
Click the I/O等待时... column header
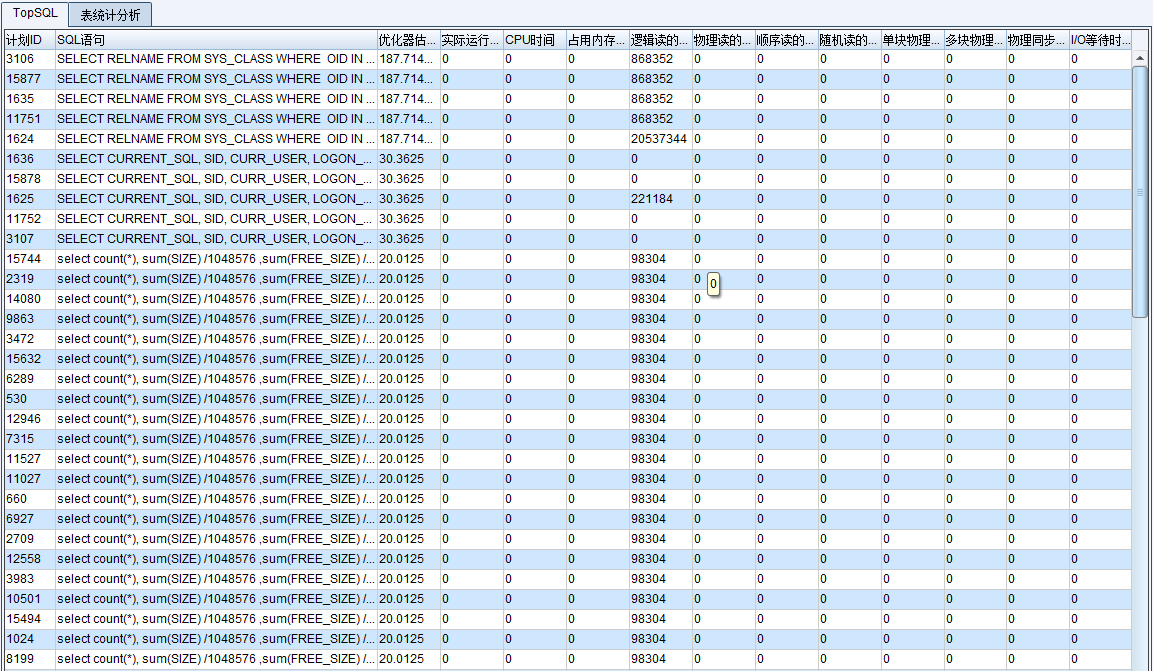point(1100,40)
